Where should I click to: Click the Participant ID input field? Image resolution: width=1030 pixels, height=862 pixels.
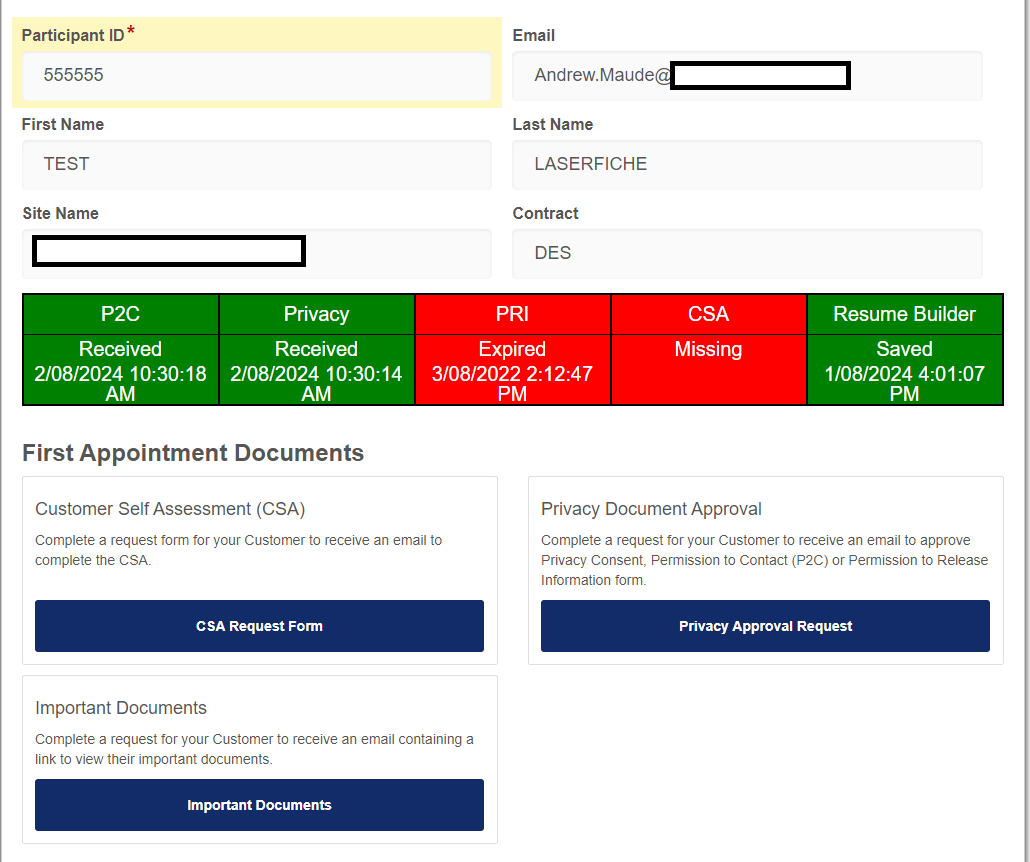[x=257, y=76]
